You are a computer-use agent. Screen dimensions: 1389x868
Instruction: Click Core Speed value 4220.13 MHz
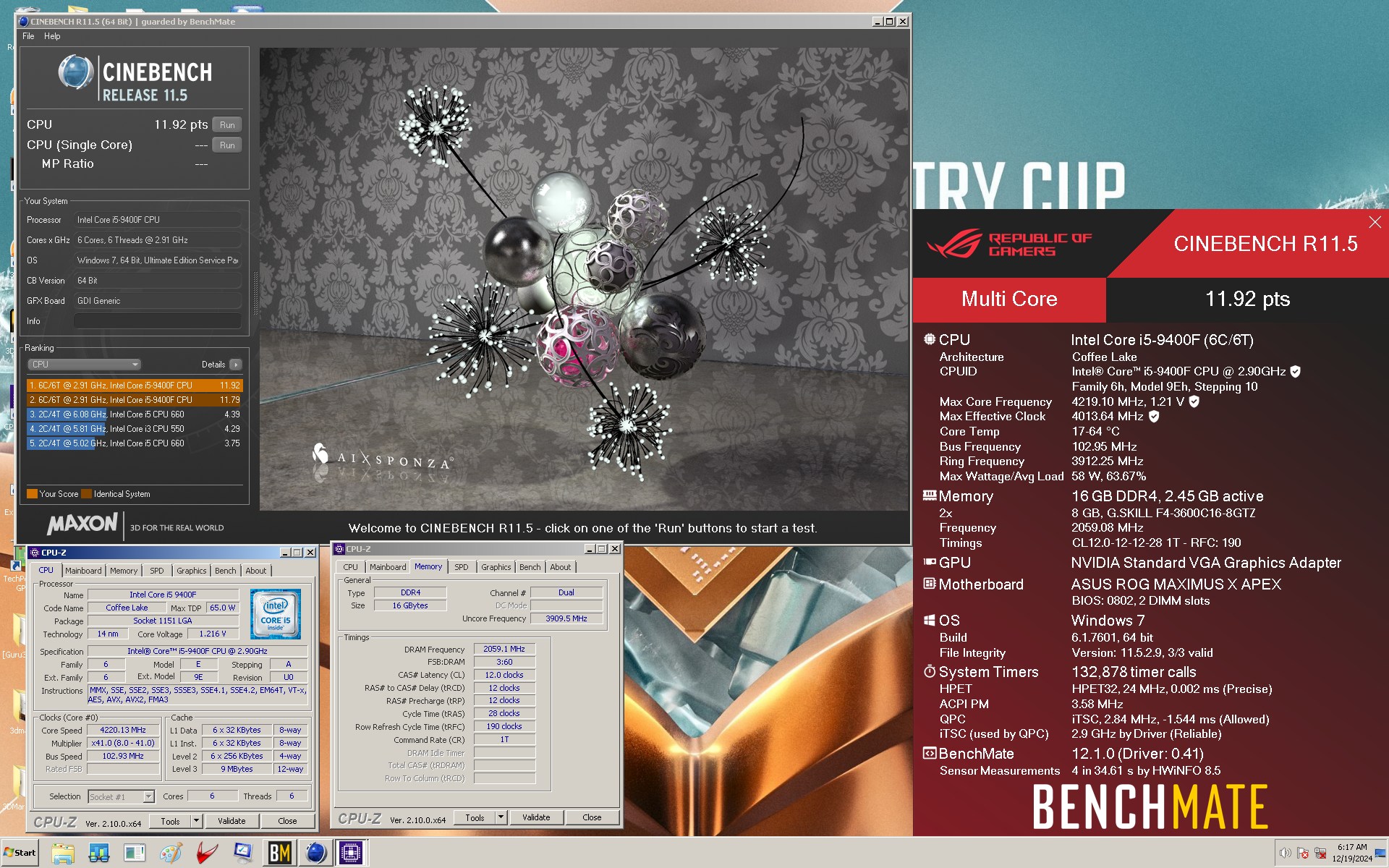click(x=123, y=731)
